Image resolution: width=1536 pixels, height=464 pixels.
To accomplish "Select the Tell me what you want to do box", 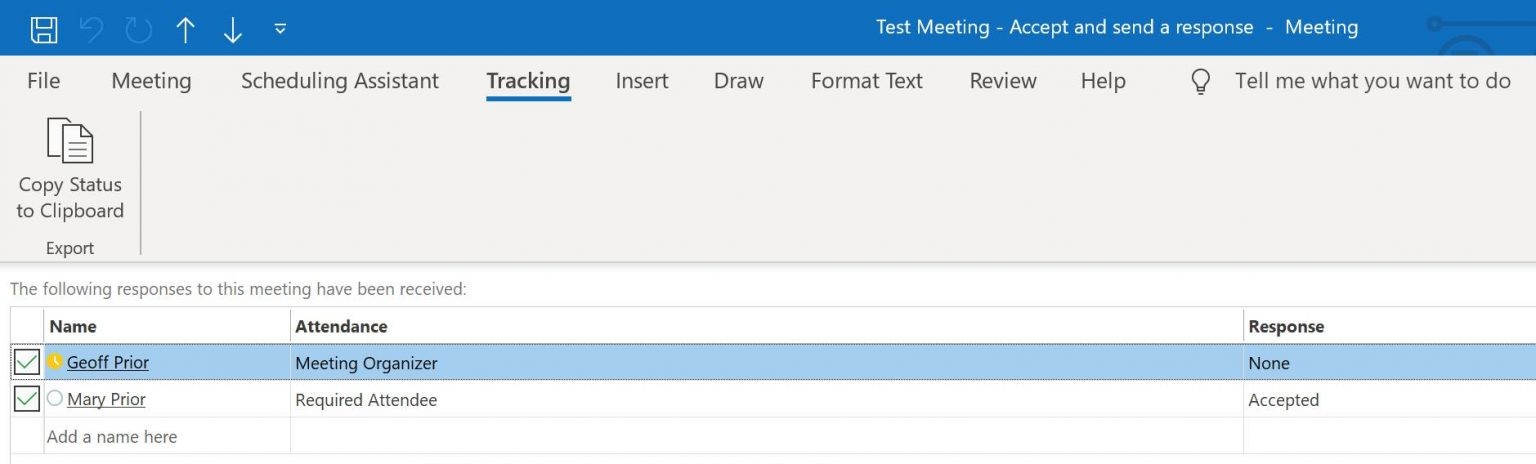I will [1372, 81].
